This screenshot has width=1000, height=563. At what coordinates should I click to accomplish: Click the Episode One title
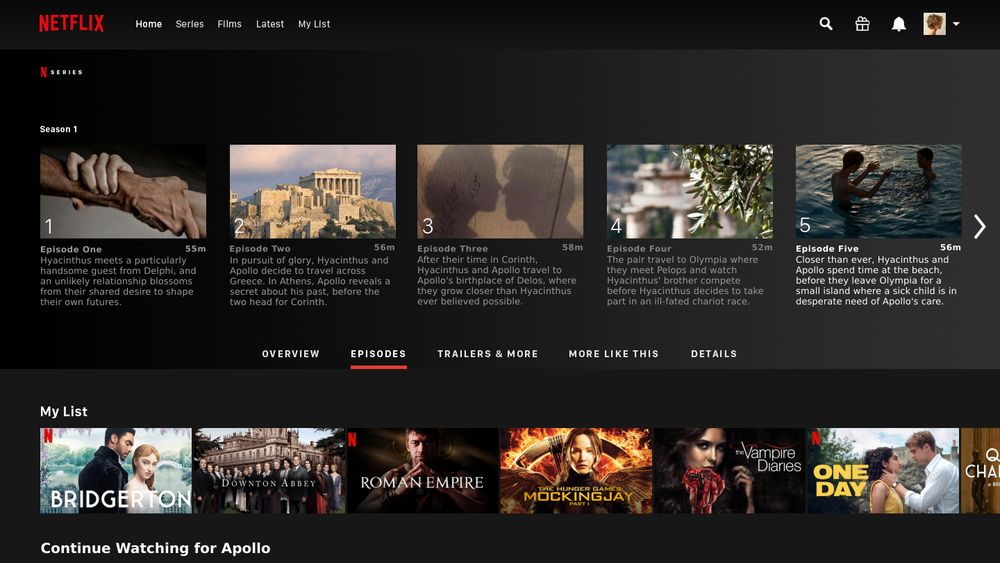point(71,249)
